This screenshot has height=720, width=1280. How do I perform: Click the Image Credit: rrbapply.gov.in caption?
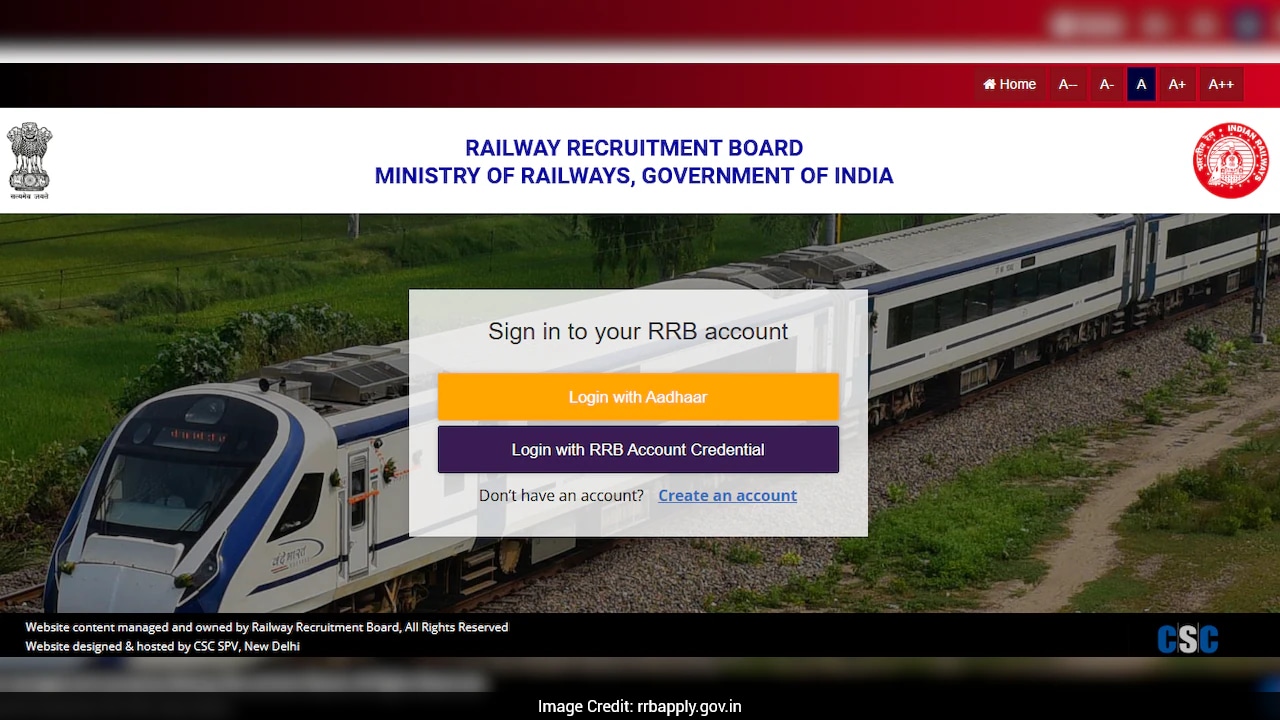coord(640,707)
